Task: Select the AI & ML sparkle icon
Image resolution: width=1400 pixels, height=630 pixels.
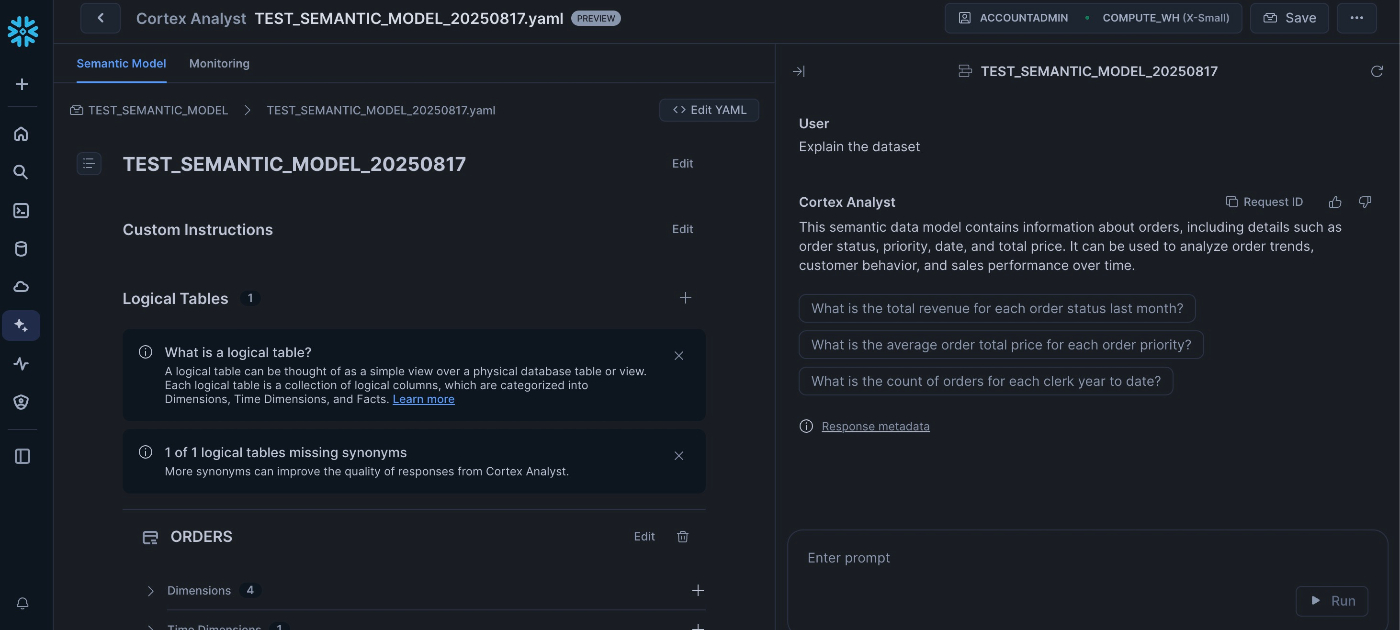Action: (21, 325)
